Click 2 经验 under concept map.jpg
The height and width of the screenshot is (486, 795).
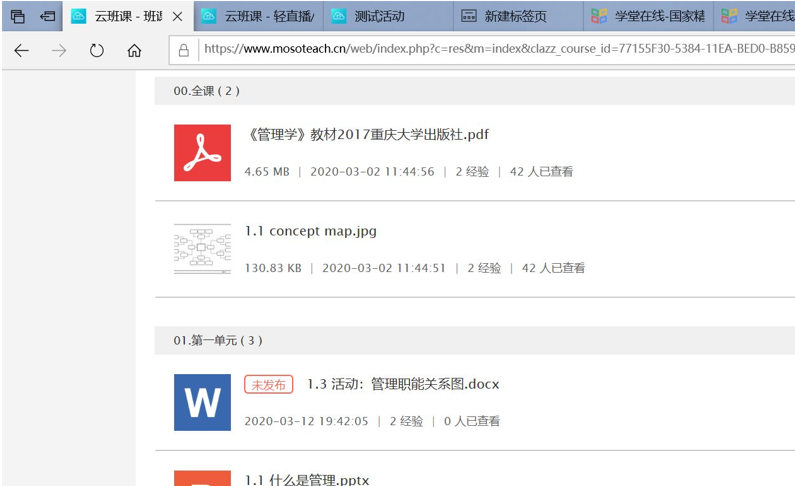484,268
